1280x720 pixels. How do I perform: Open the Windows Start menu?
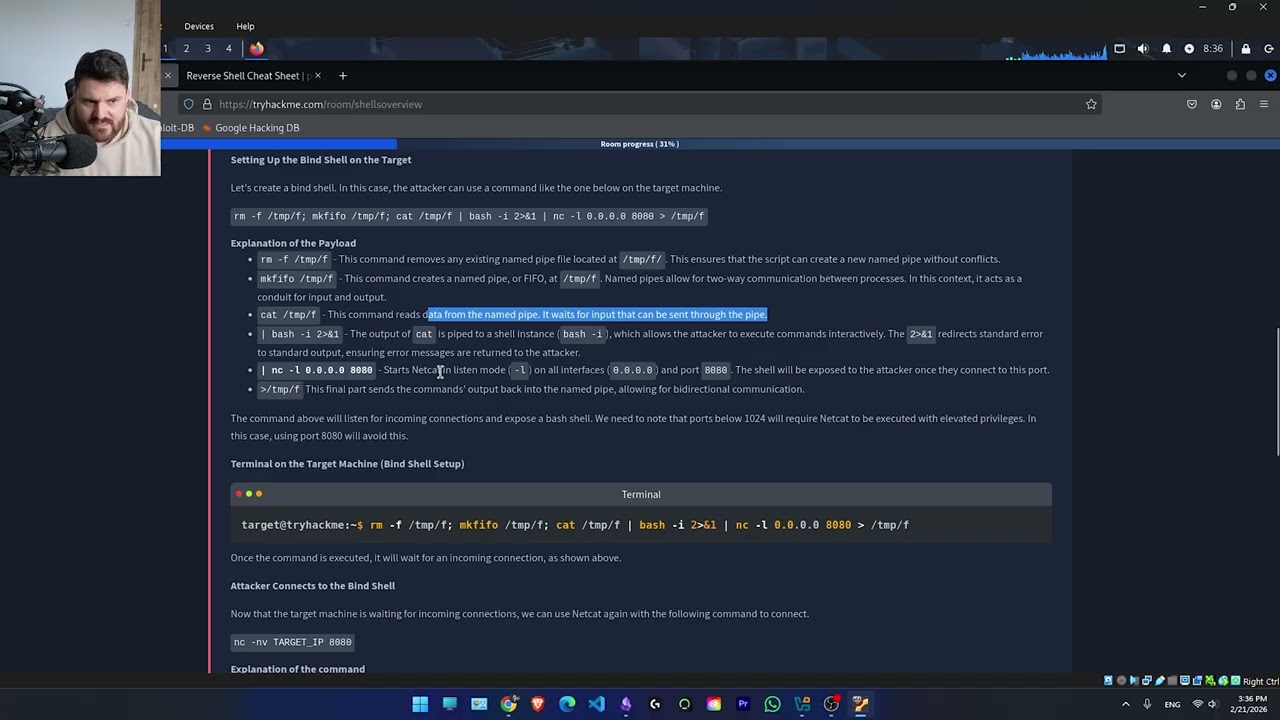[420, 704]
